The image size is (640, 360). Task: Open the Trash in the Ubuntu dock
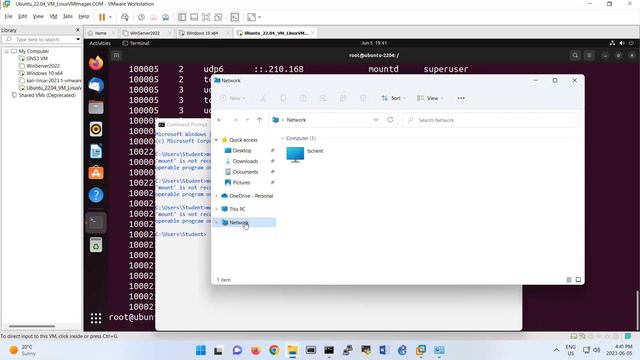(x=96, y=245)
